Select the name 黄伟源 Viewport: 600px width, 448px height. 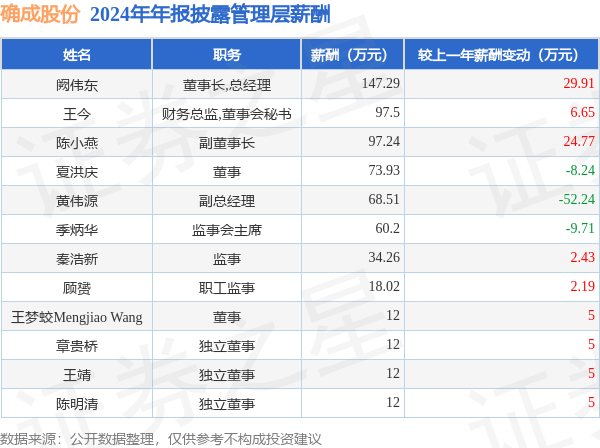(77, 201)
